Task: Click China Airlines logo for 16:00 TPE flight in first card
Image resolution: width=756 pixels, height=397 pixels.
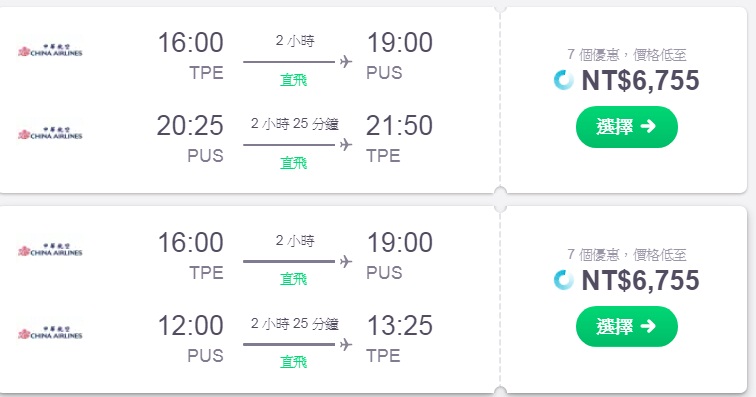Action: [50, 51]
